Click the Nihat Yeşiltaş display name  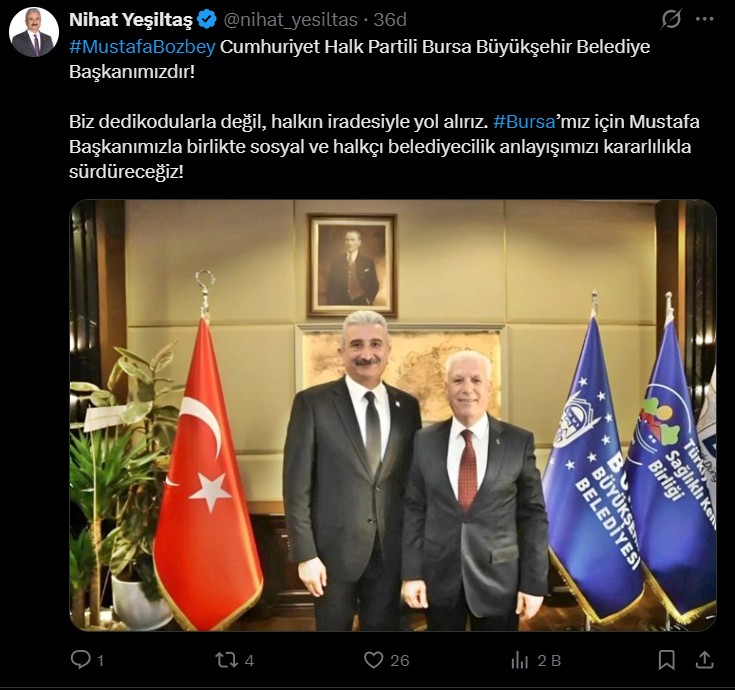point(131,20)
